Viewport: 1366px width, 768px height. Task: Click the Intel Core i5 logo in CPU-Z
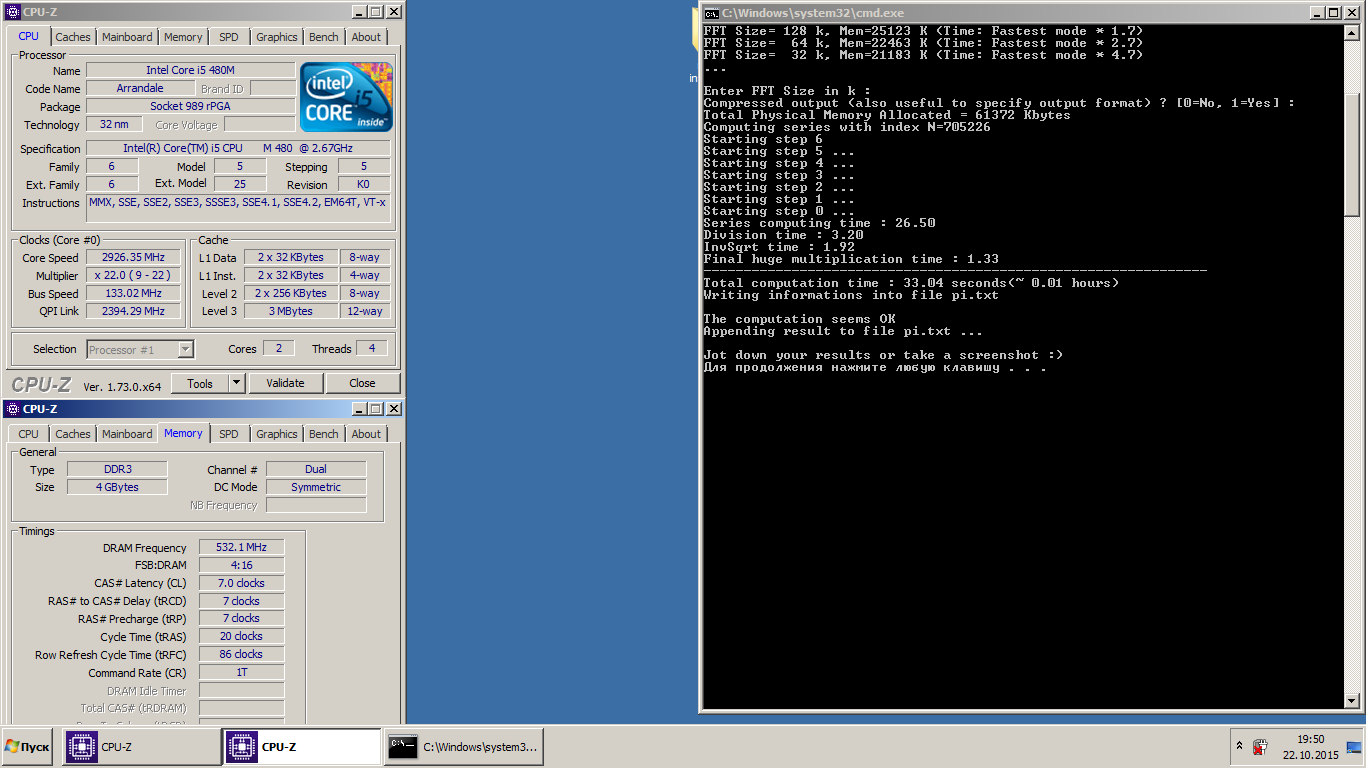point(347,97)
